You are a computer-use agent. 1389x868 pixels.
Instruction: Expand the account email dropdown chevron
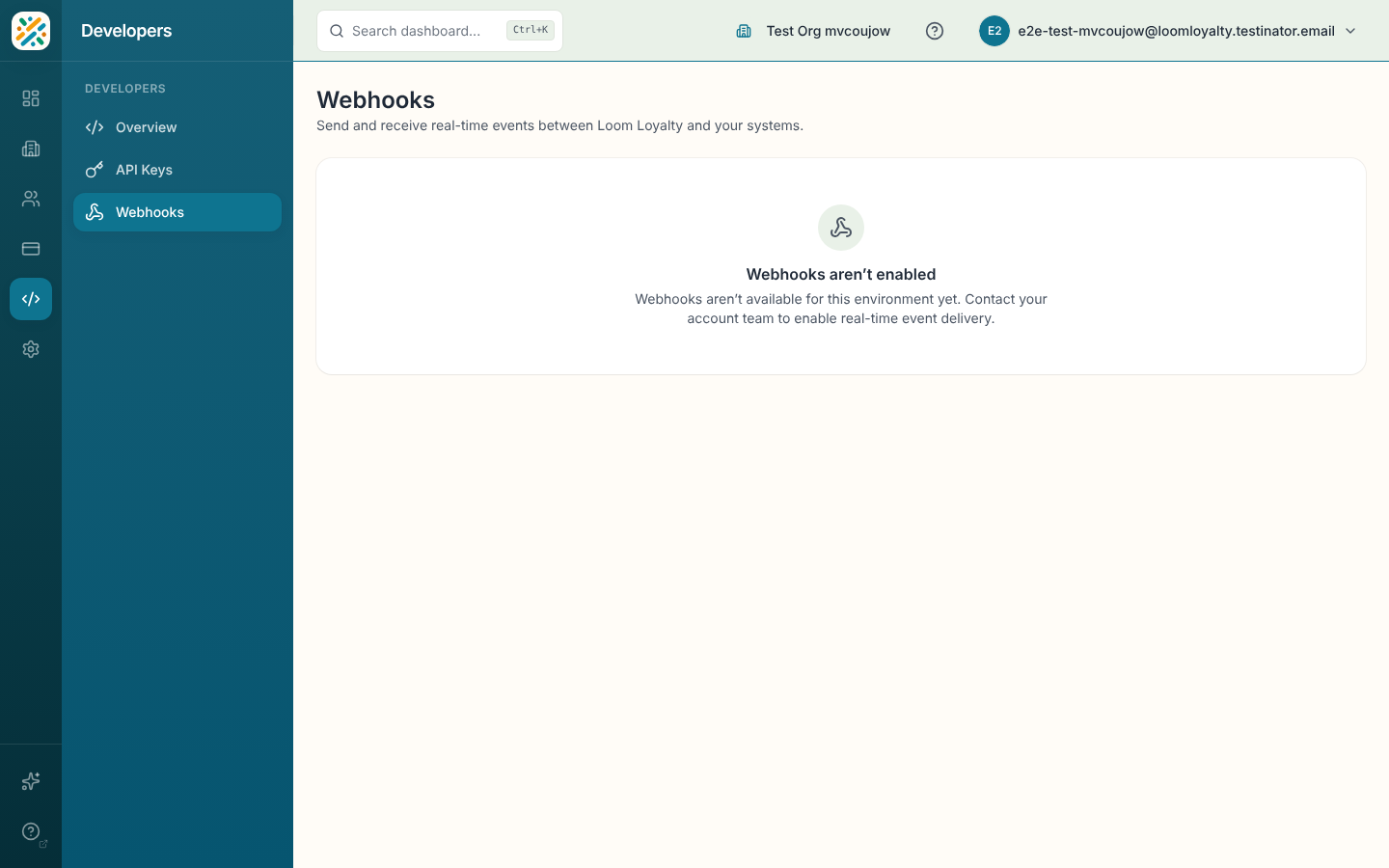point(1350,31)
